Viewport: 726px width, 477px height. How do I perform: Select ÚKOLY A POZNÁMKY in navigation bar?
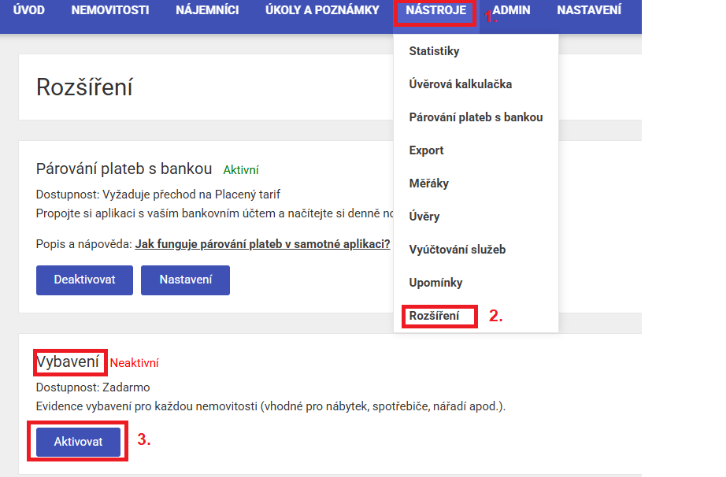pos(322,11)
